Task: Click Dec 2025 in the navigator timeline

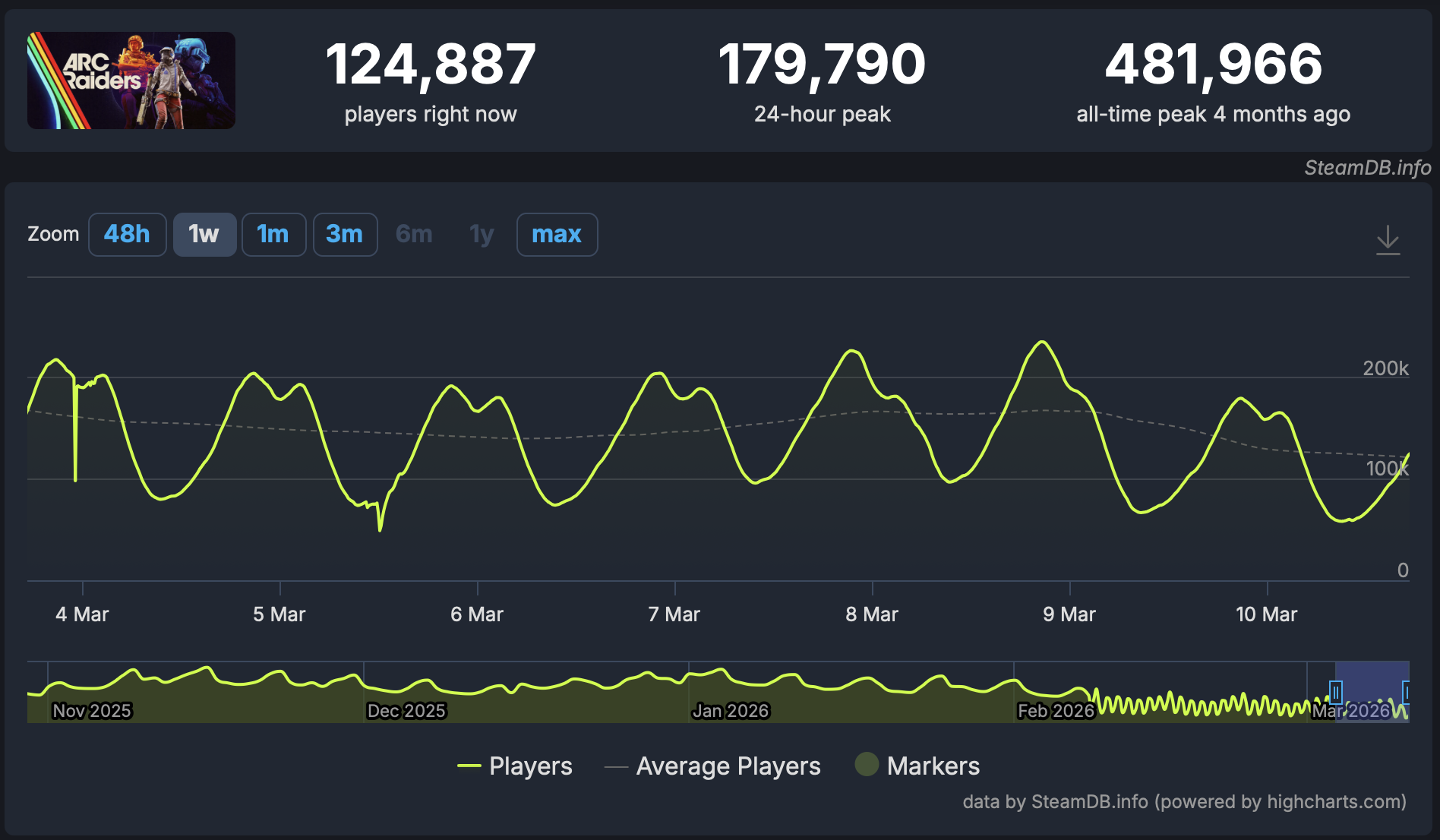Action: point(406,711)
